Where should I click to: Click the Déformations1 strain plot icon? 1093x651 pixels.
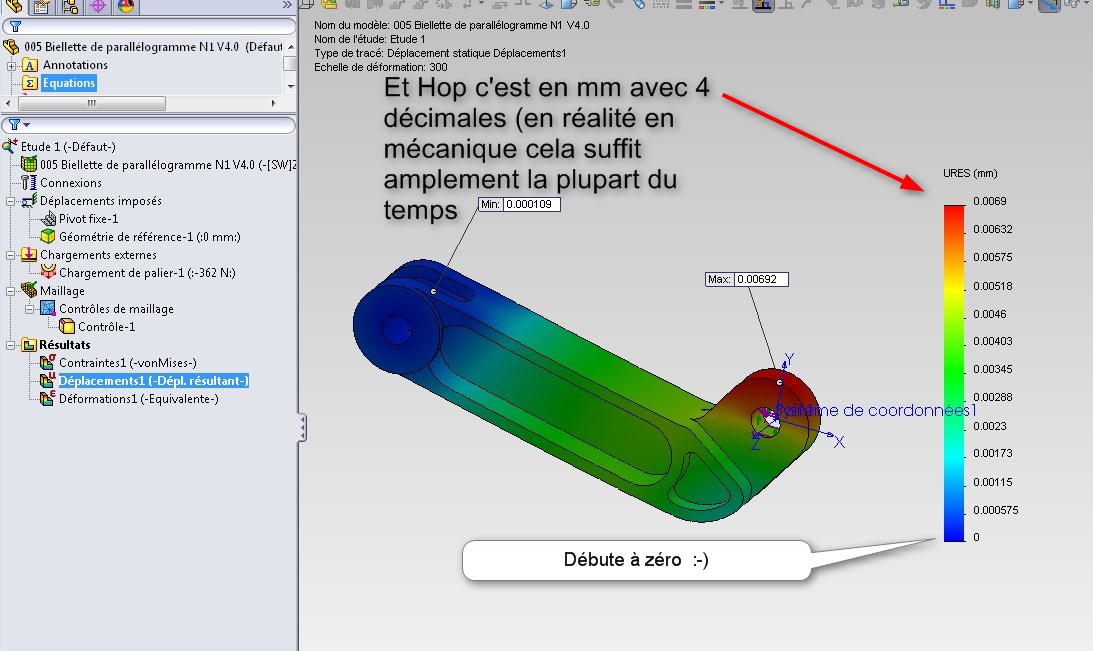[x=48, y=399]
